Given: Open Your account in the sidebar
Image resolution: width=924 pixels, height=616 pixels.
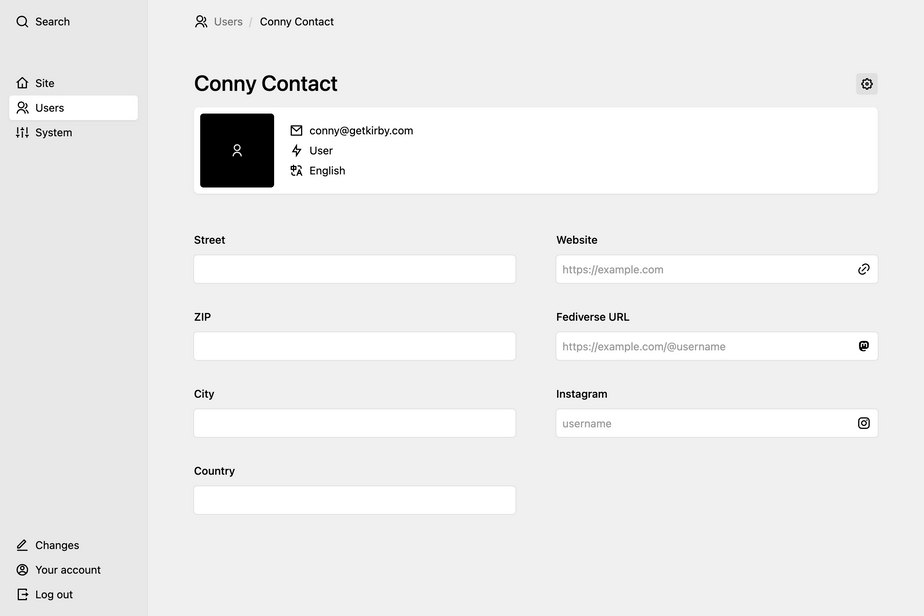Looking at the screenshot, I should 67,570.
